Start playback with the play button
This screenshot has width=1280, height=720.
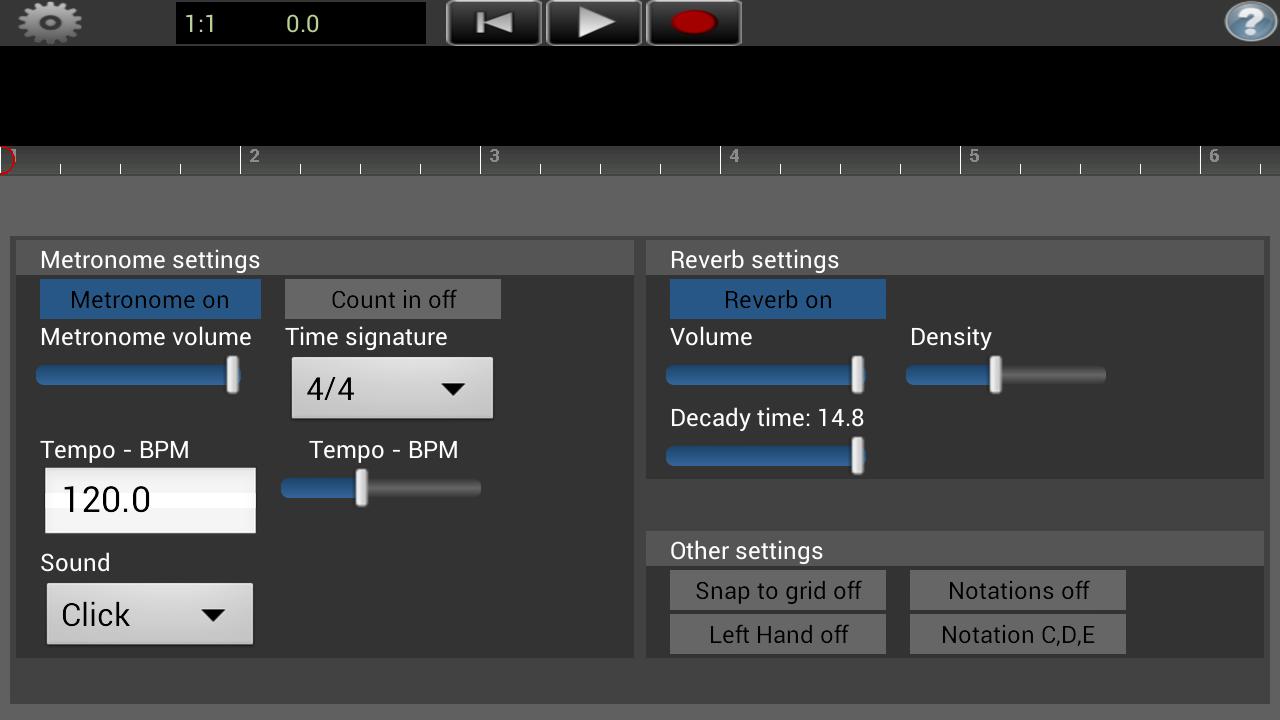594,23
